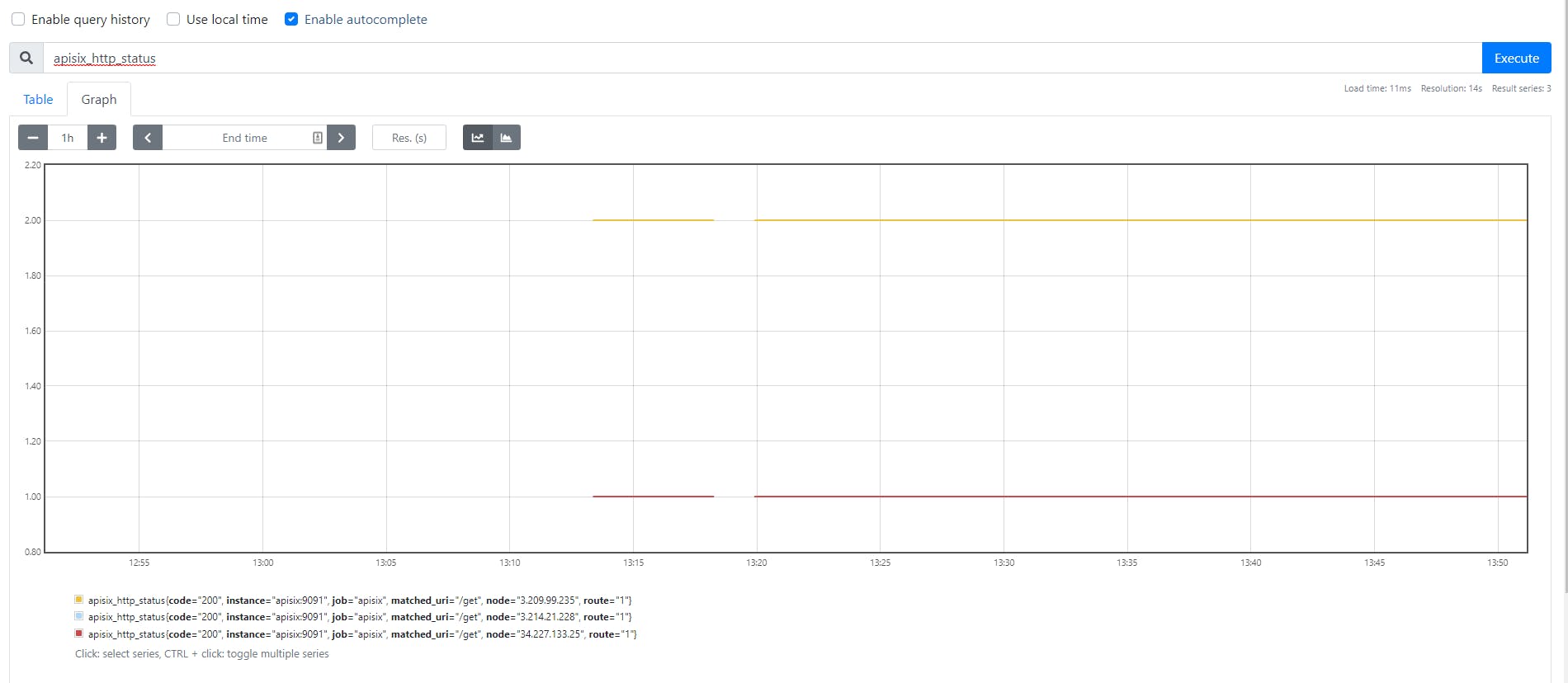Switch to stacked area chart icon
The width and height of the screenshot is (1568, 683).
point(506,138)
